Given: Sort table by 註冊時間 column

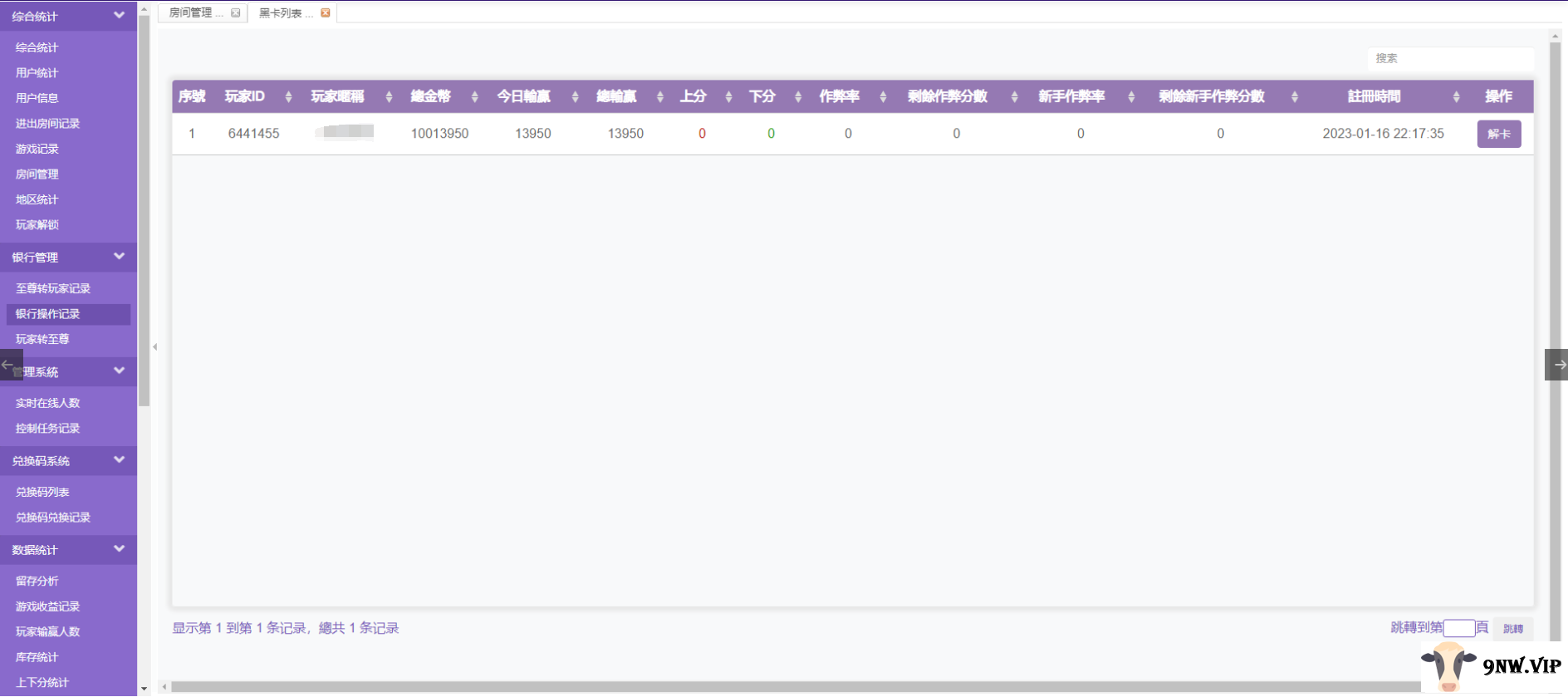Looking at the screenshot, I should tap(1456, 97).
